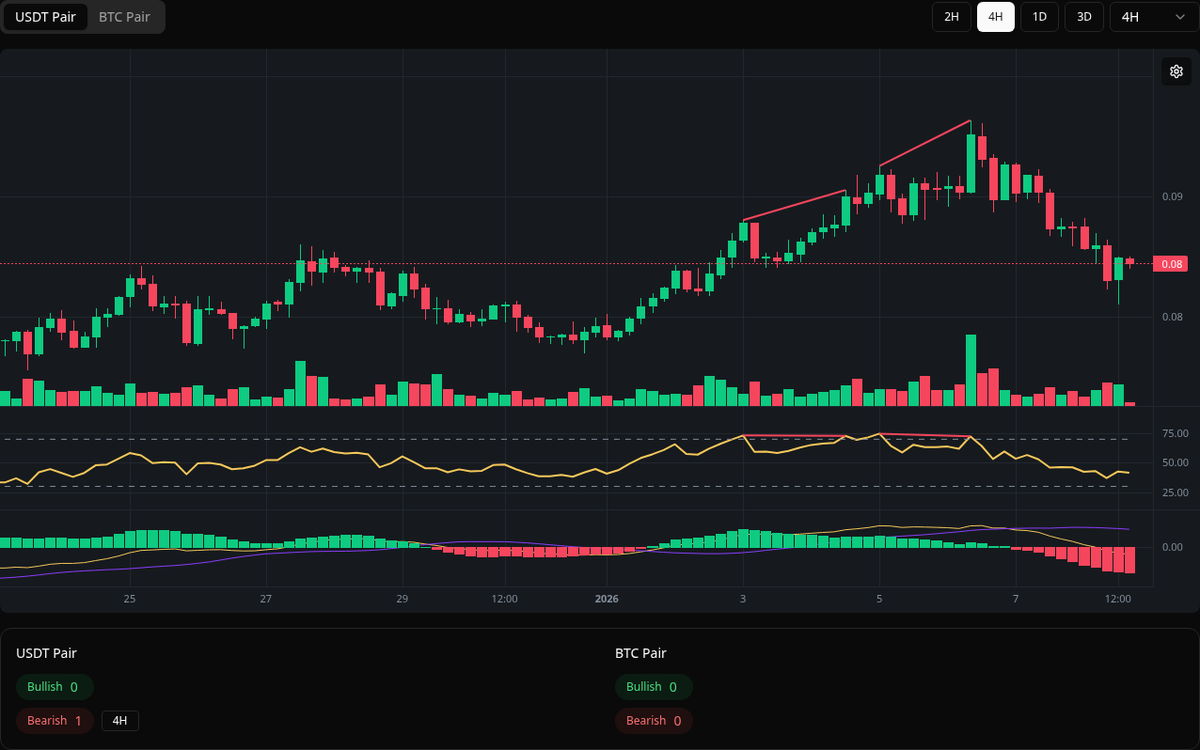The width and height of the screenshot is (1200, 750).
Task: Click the 25 date label on time axis
Action: [129, 599]
